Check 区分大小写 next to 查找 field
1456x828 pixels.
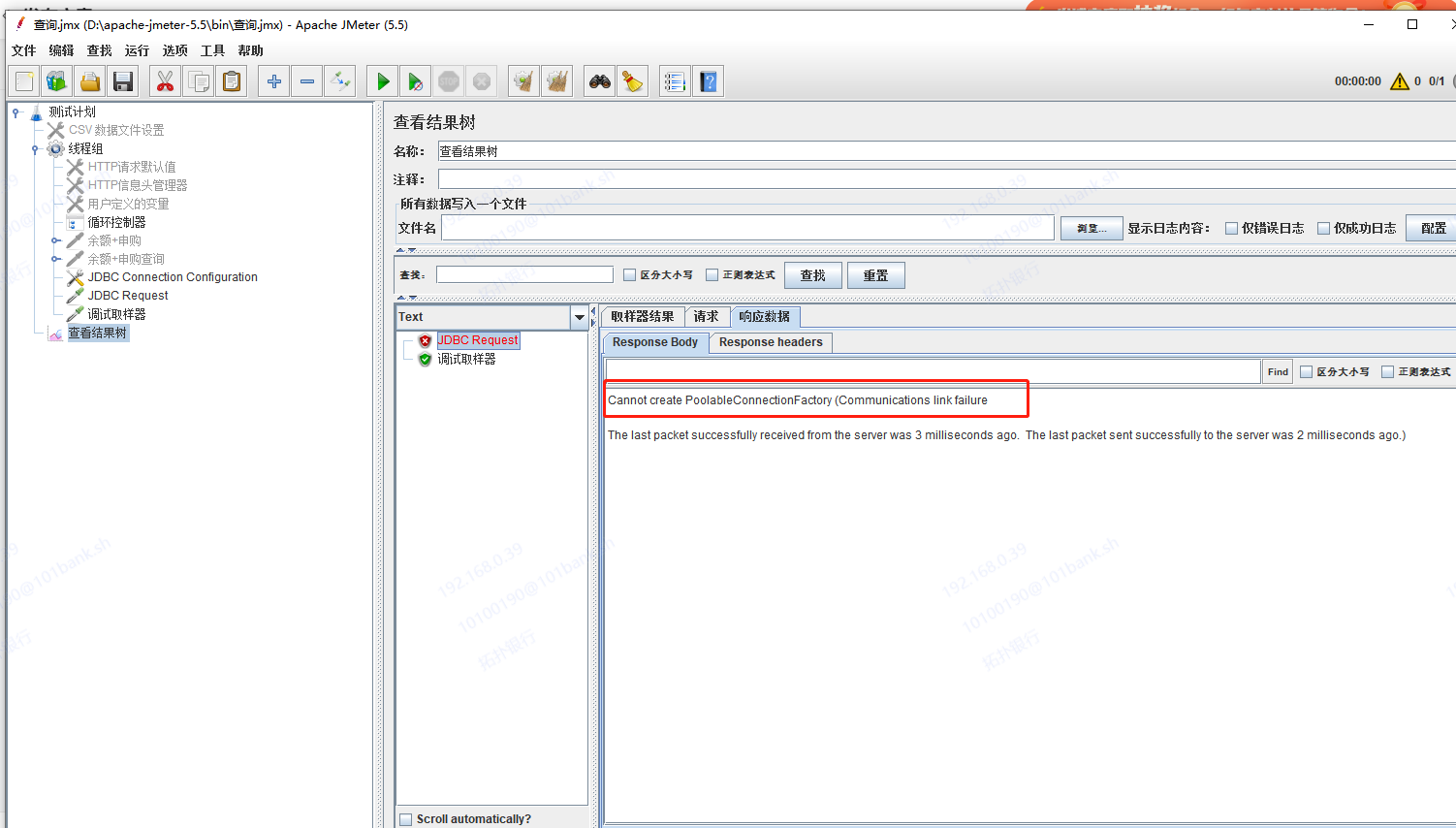(x=629, y=274)
